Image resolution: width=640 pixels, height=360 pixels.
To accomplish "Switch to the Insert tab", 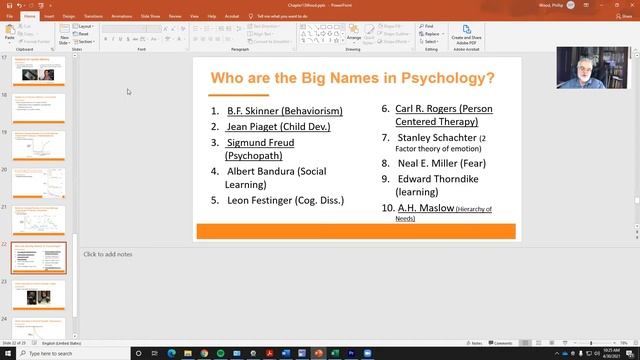I will [49, 16].
